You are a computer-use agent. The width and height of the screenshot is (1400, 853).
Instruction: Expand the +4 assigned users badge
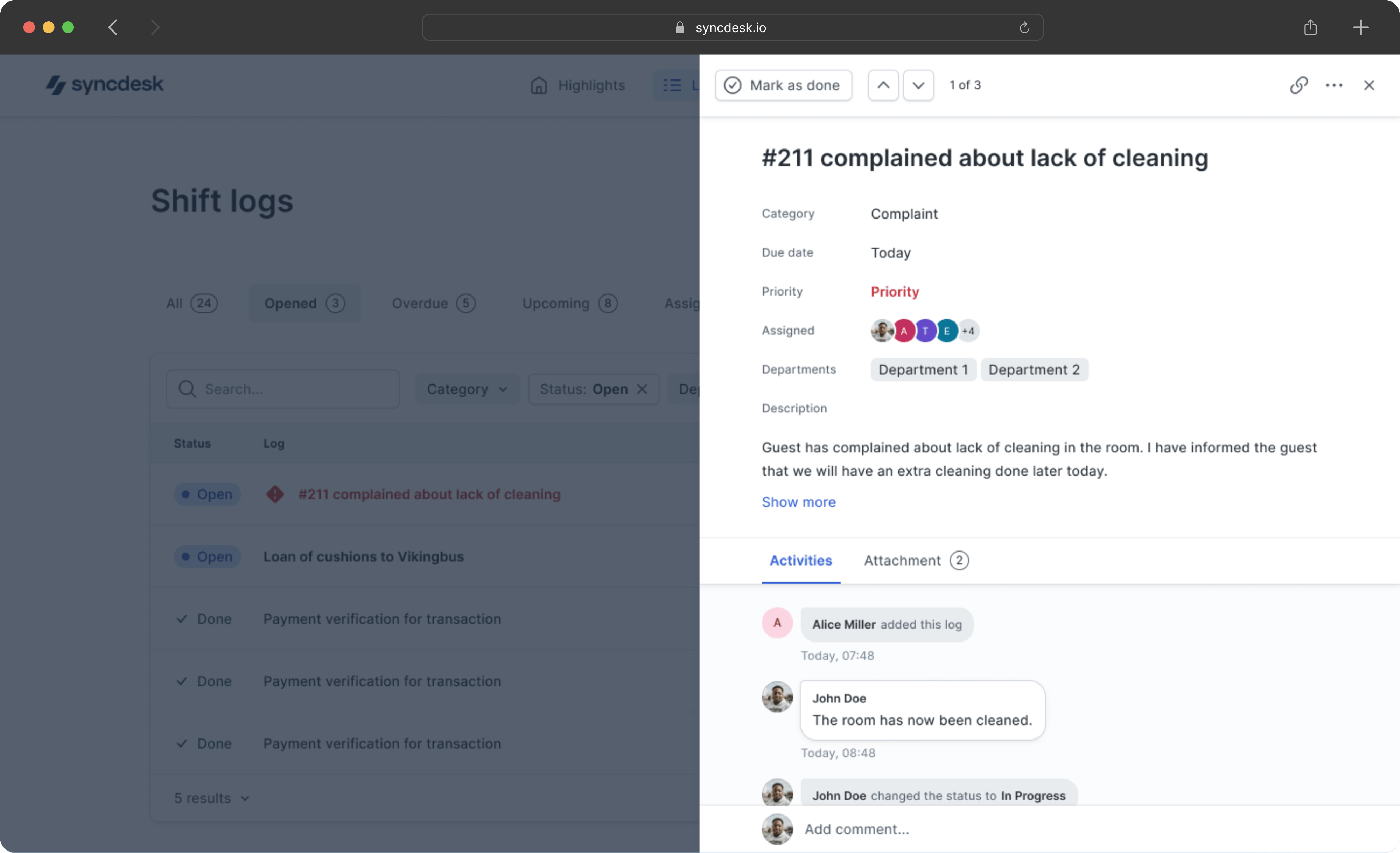pos(968,331)
